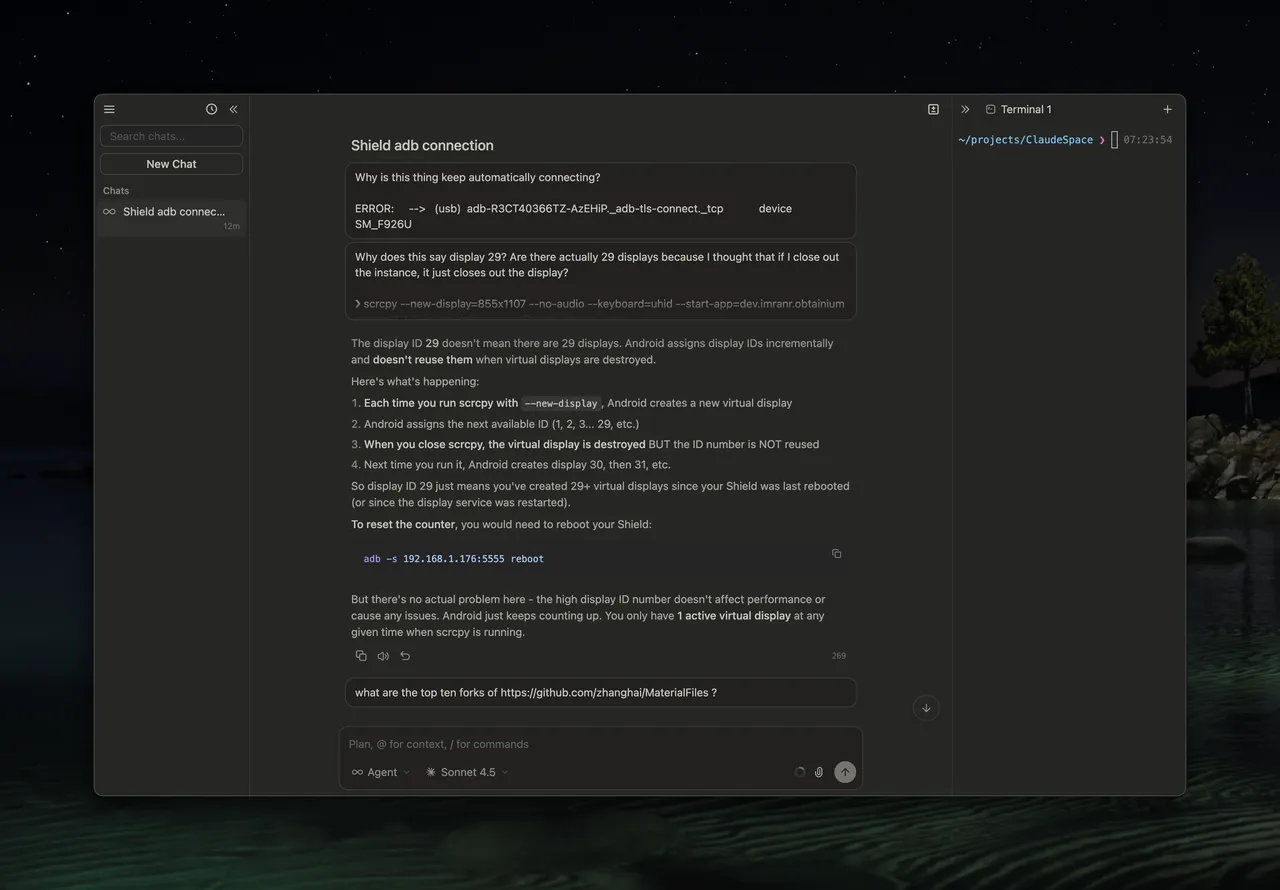1280x890 pixels.
Task: Start a New Chat
Action: point(171,164)
